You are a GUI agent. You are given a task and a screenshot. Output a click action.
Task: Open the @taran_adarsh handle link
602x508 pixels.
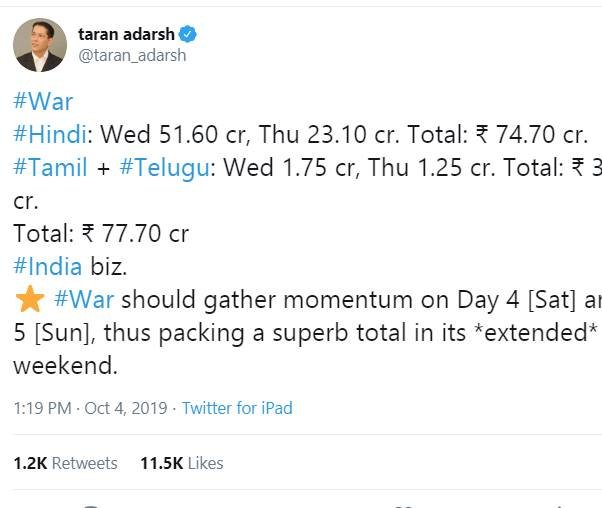click(131, 56)
